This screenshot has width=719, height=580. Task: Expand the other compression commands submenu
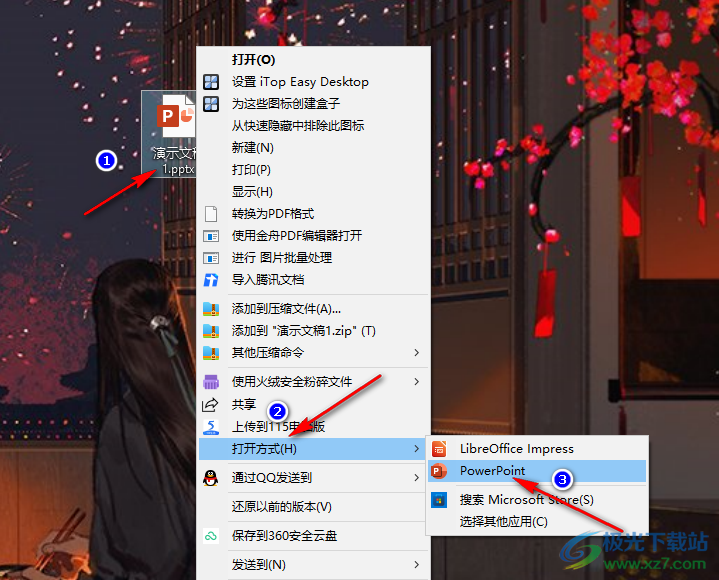[x=416, y=352]
